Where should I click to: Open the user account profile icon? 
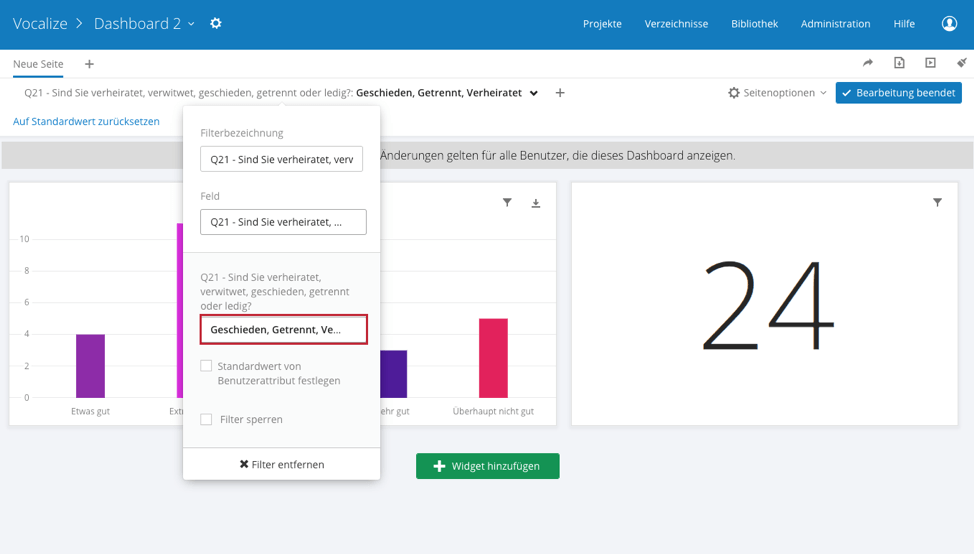(949, 23)
